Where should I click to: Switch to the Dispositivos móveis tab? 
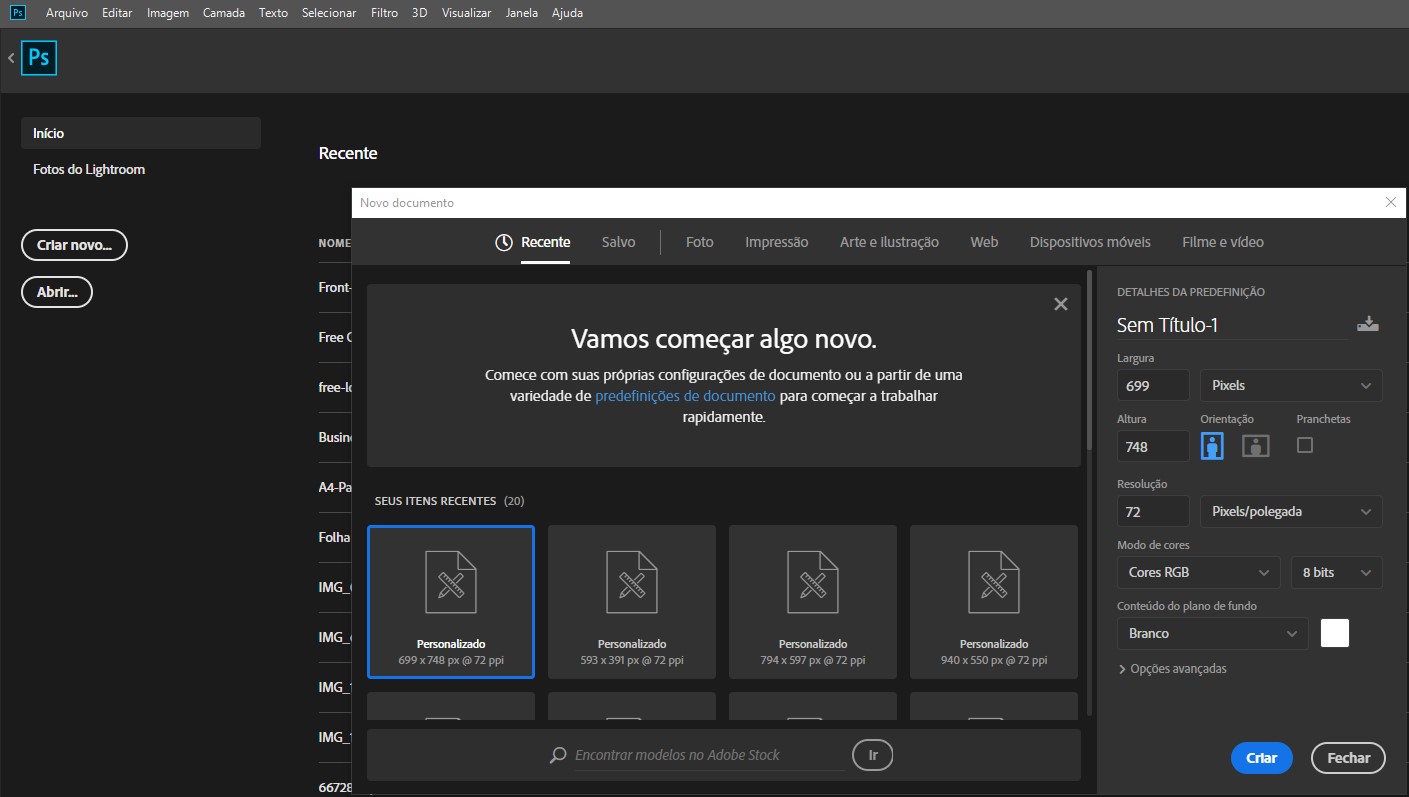tap(1090, 242)
